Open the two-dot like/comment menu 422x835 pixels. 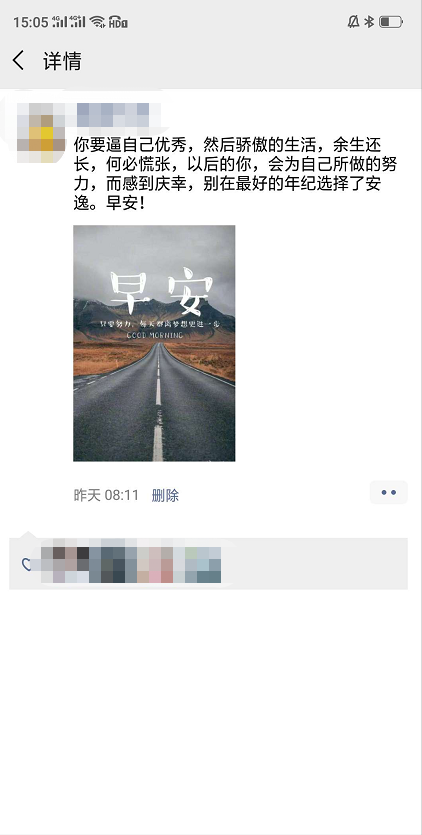click(x=389, y=493)
